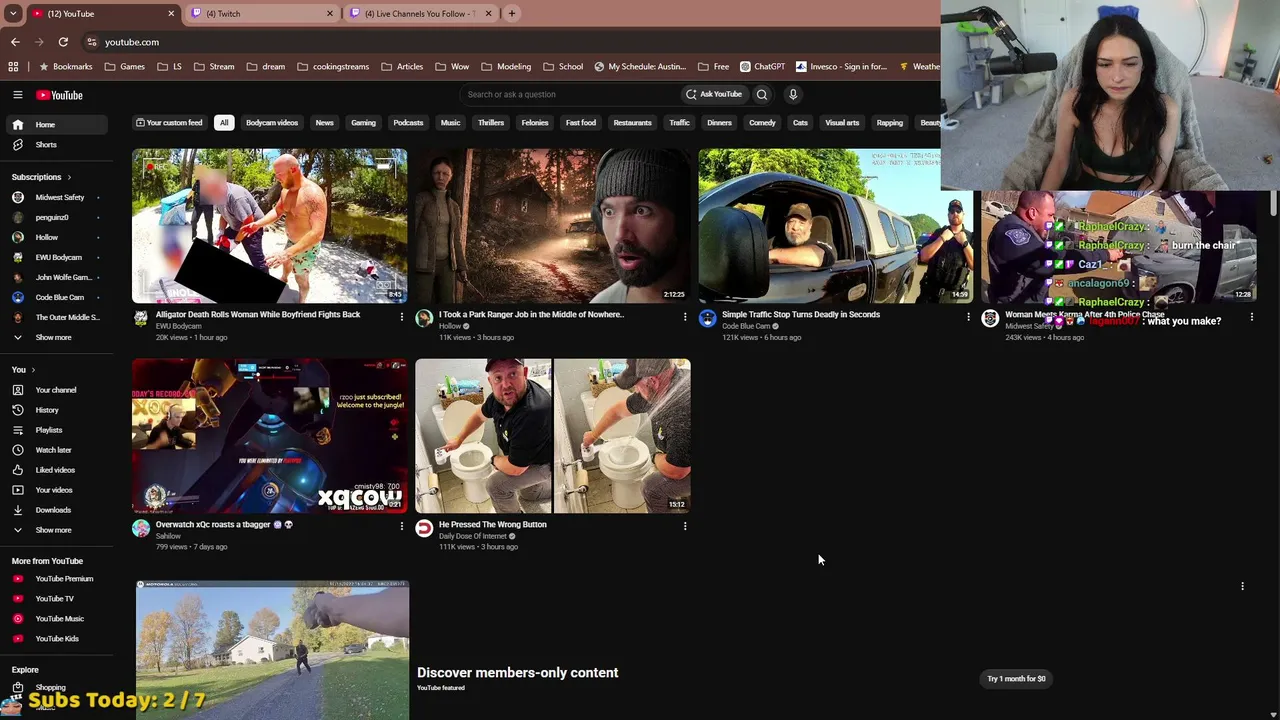Viewport: 1280px width, 720px height.
Task: Reload the YouTube page
Action: click(63, 42)
